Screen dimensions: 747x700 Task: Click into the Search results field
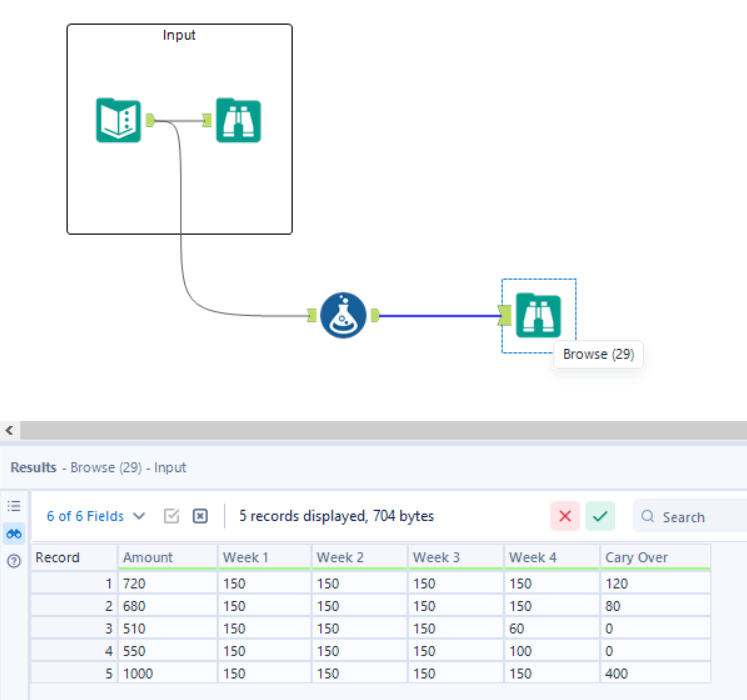coord(691,517)
